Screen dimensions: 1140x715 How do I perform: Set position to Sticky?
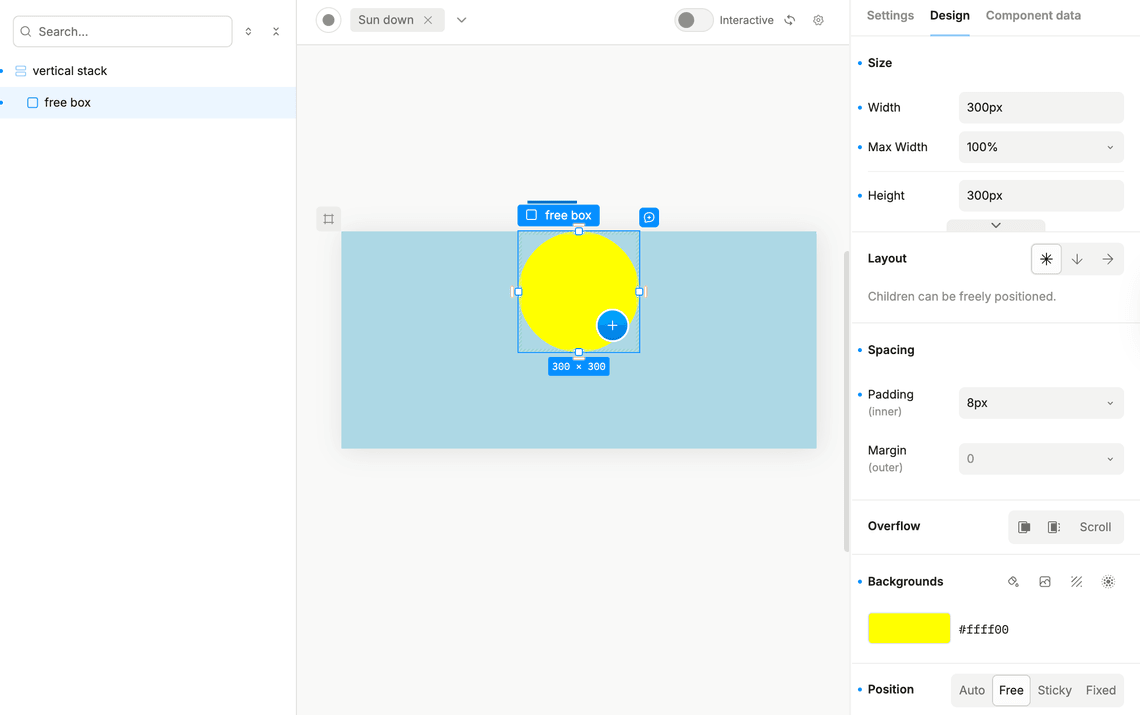[1054, 690]
